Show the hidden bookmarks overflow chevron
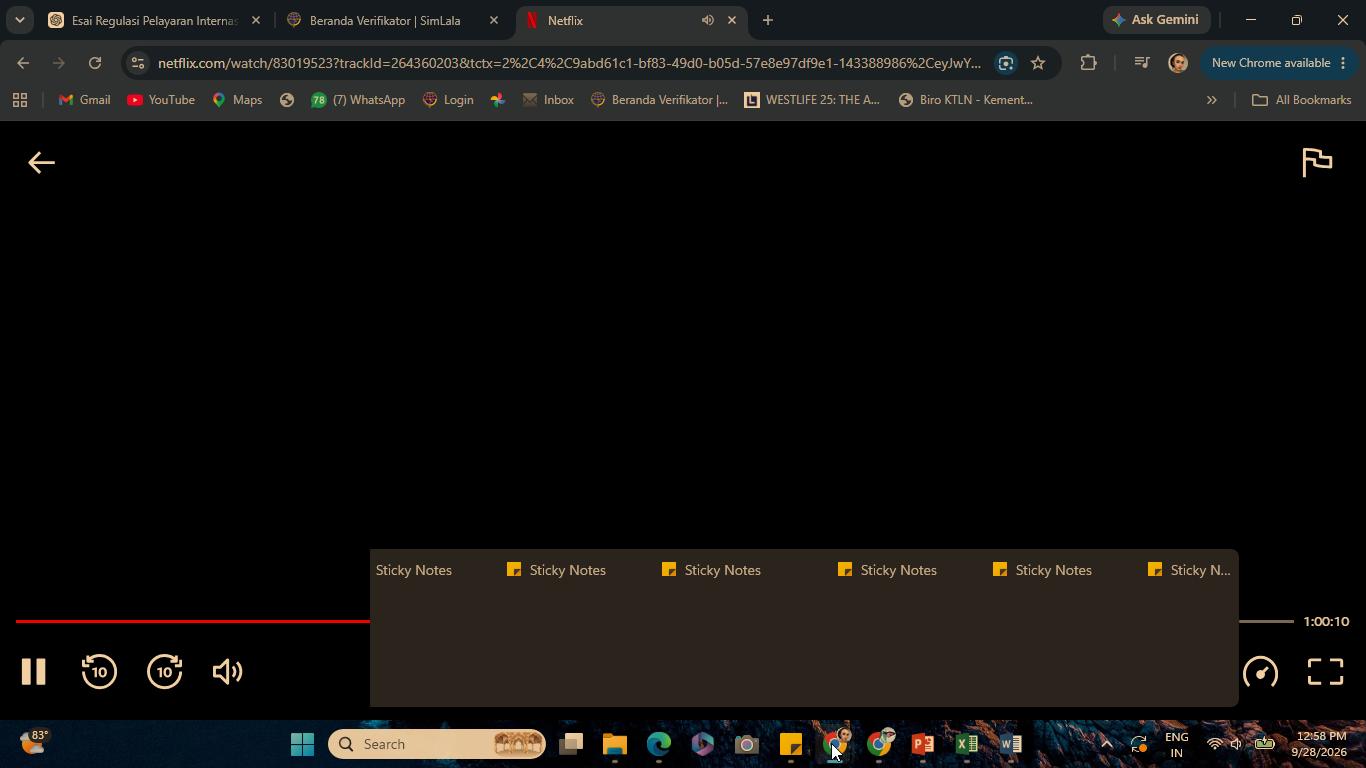This screenshot has width=1366, height=768. pyautogui.click(x=1211, y=100)
